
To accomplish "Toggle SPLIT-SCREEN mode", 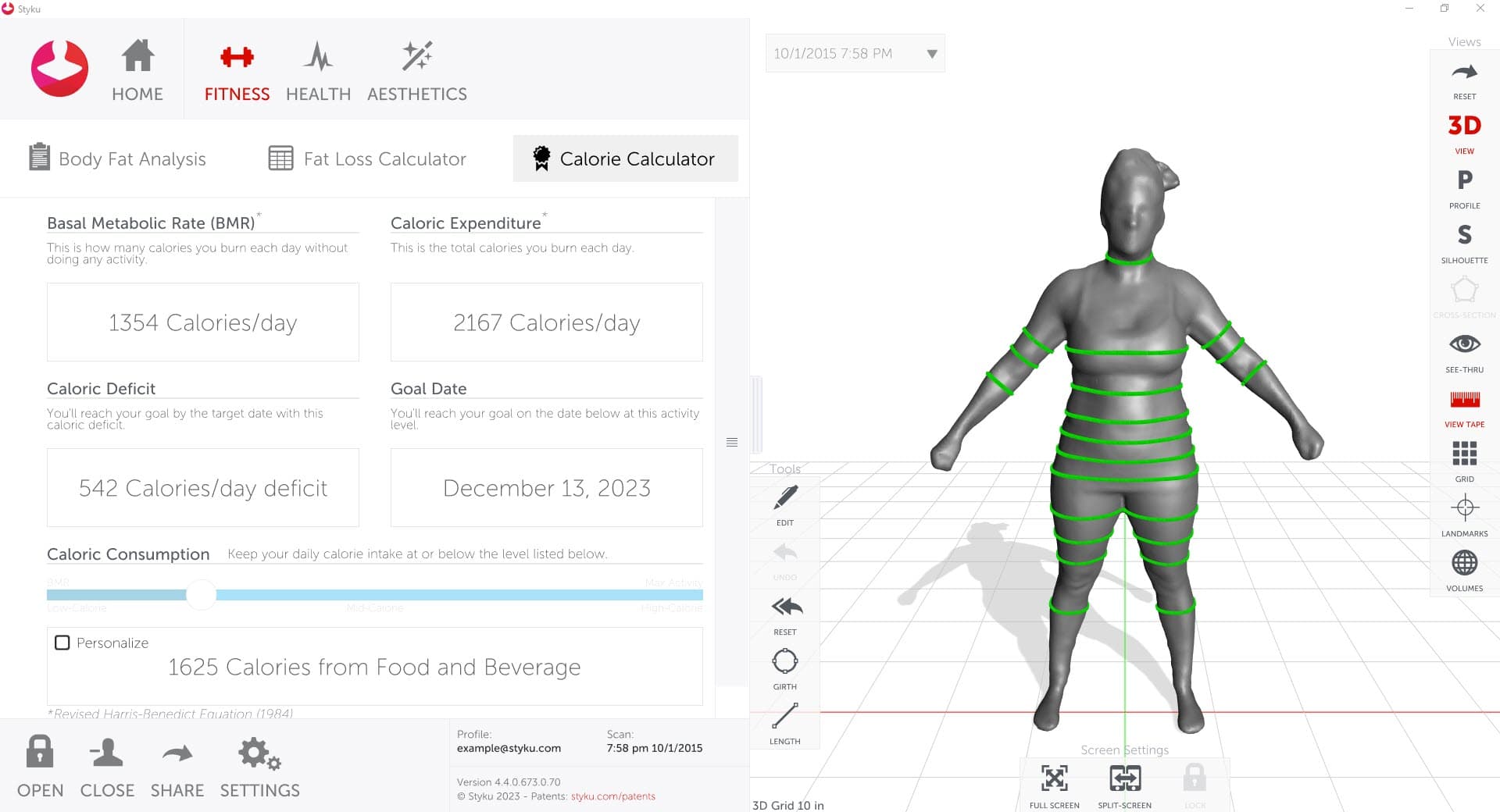I will coord(1125,785).
